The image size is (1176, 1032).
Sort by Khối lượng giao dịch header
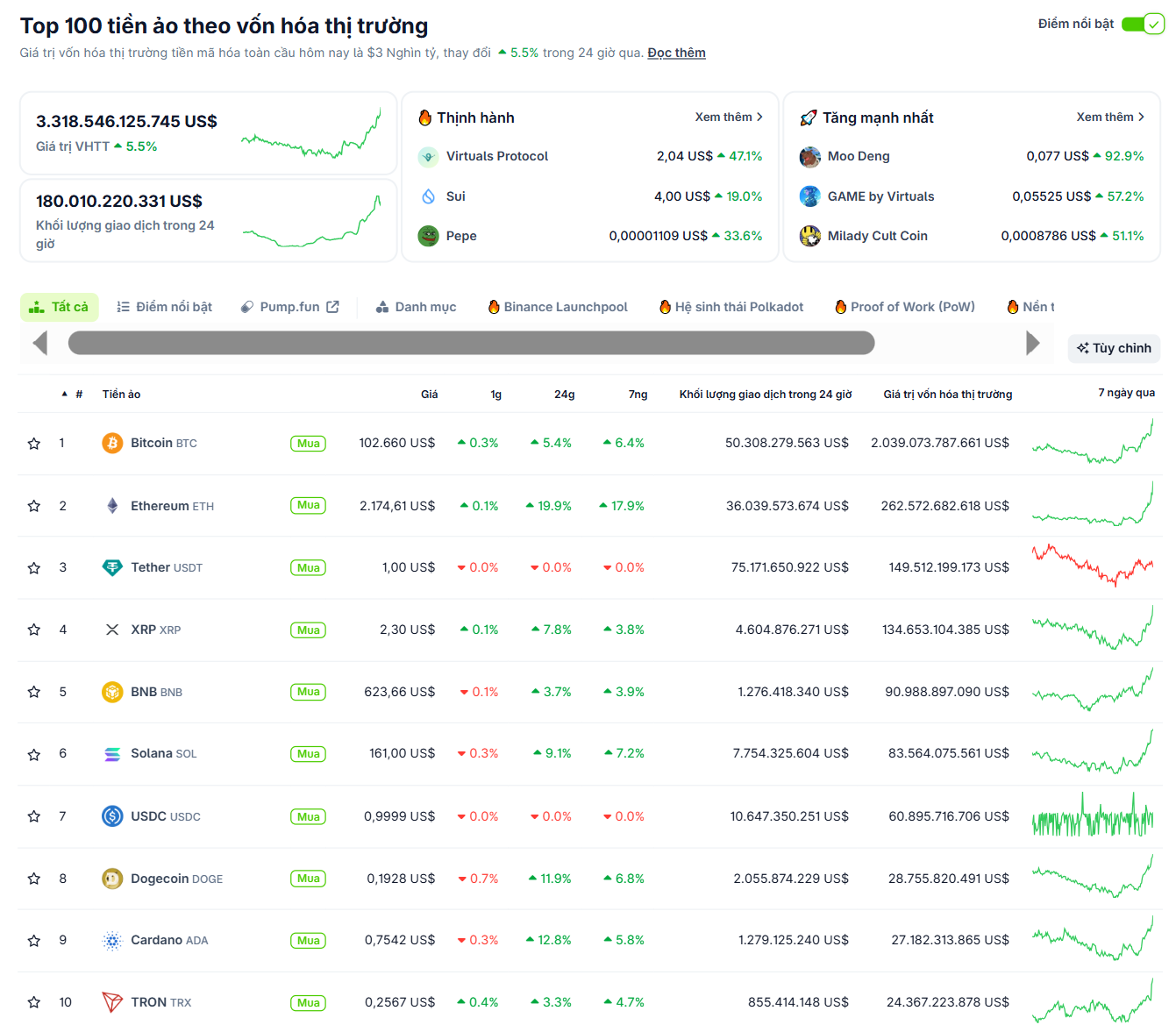(x=766, y=395)
